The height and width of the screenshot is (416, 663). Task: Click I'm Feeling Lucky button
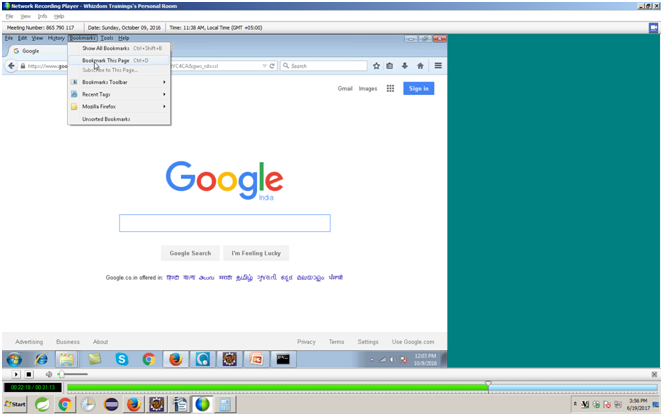point(256,253)
